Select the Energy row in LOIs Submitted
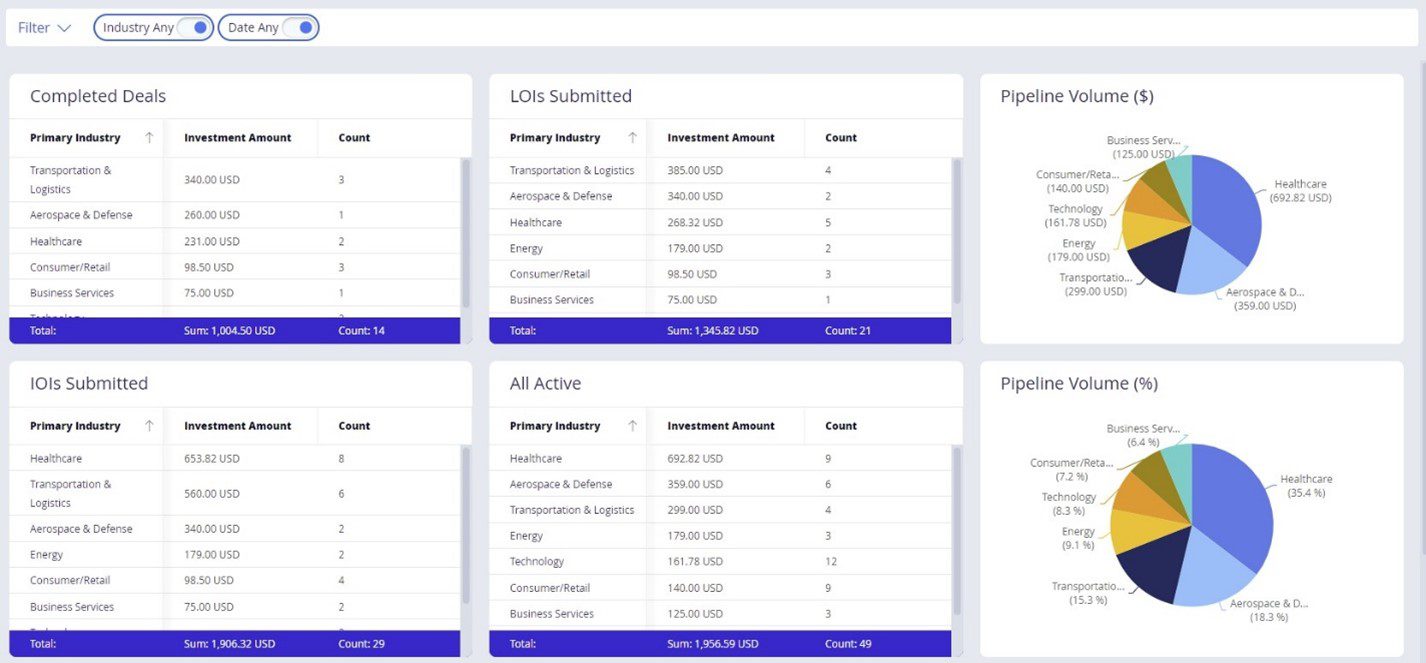This screenshot has height=663, width=1426. pyautogui.click(x=720, y=249)
